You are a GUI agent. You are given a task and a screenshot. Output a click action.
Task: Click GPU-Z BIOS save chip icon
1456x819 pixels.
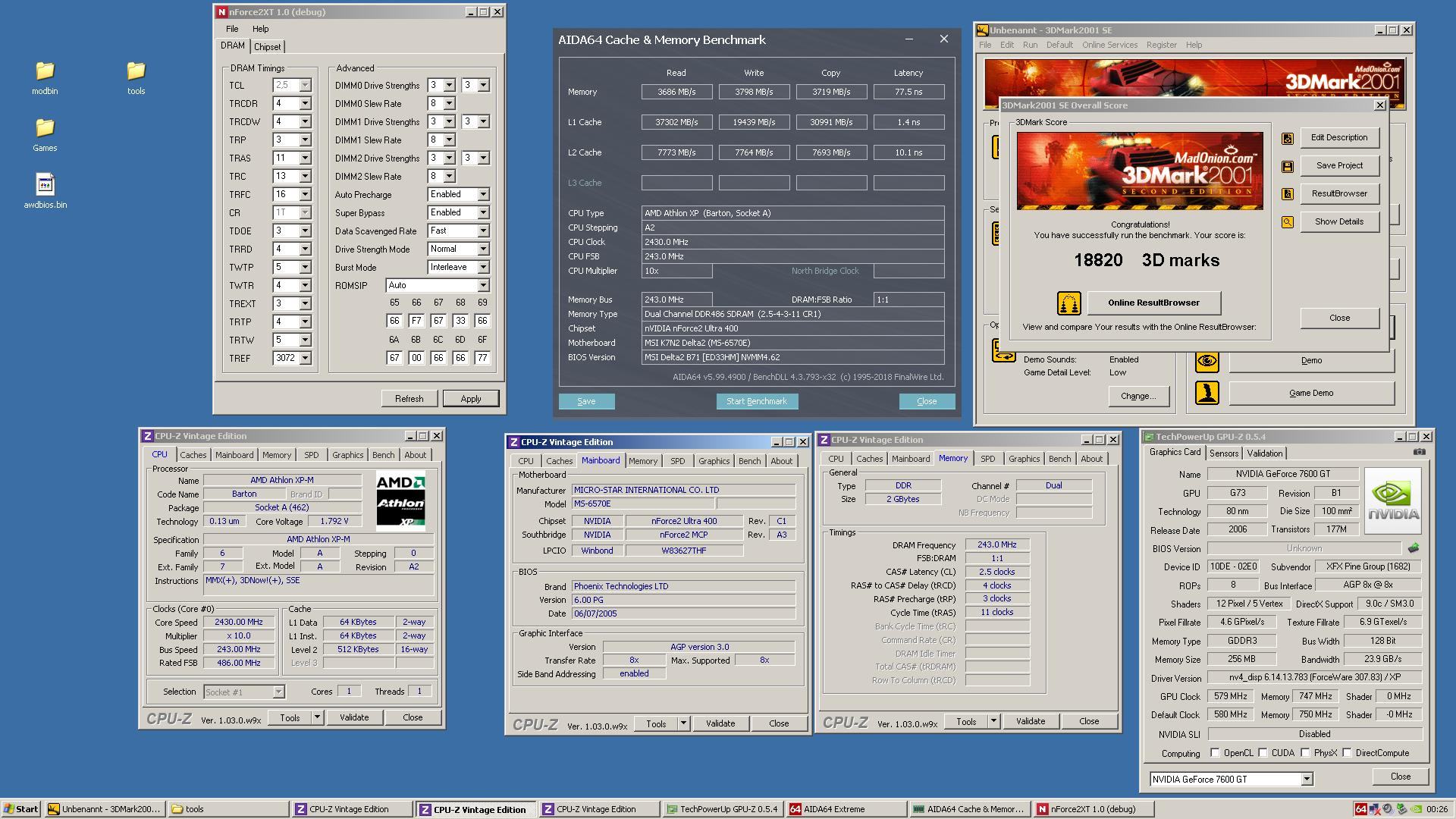(1413, 548)
